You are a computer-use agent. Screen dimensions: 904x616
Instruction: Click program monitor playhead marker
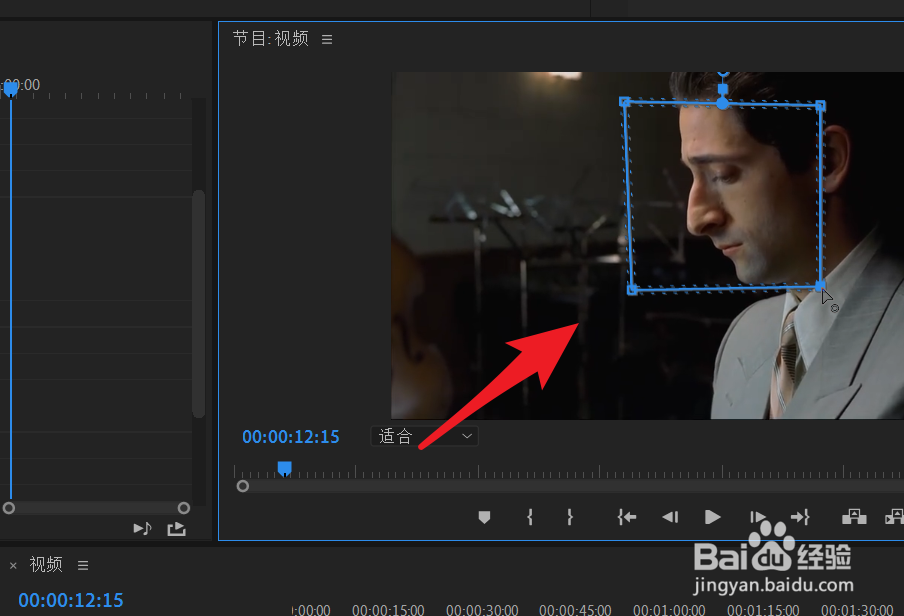[285, 468]
